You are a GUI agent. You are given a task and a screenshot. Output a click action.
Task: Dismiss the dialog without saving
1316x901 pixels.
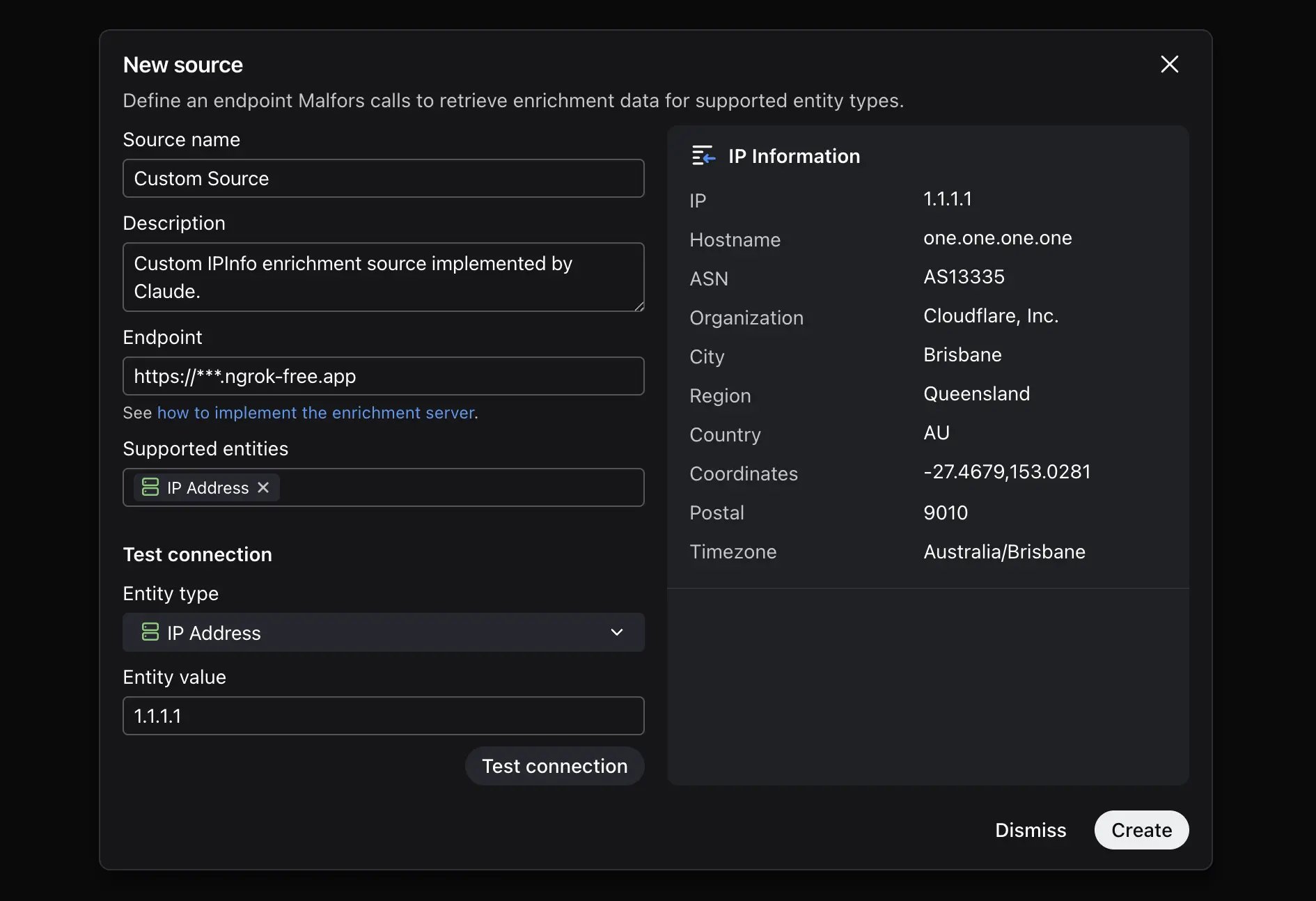pyautogui.click(x=1031, y=830)
